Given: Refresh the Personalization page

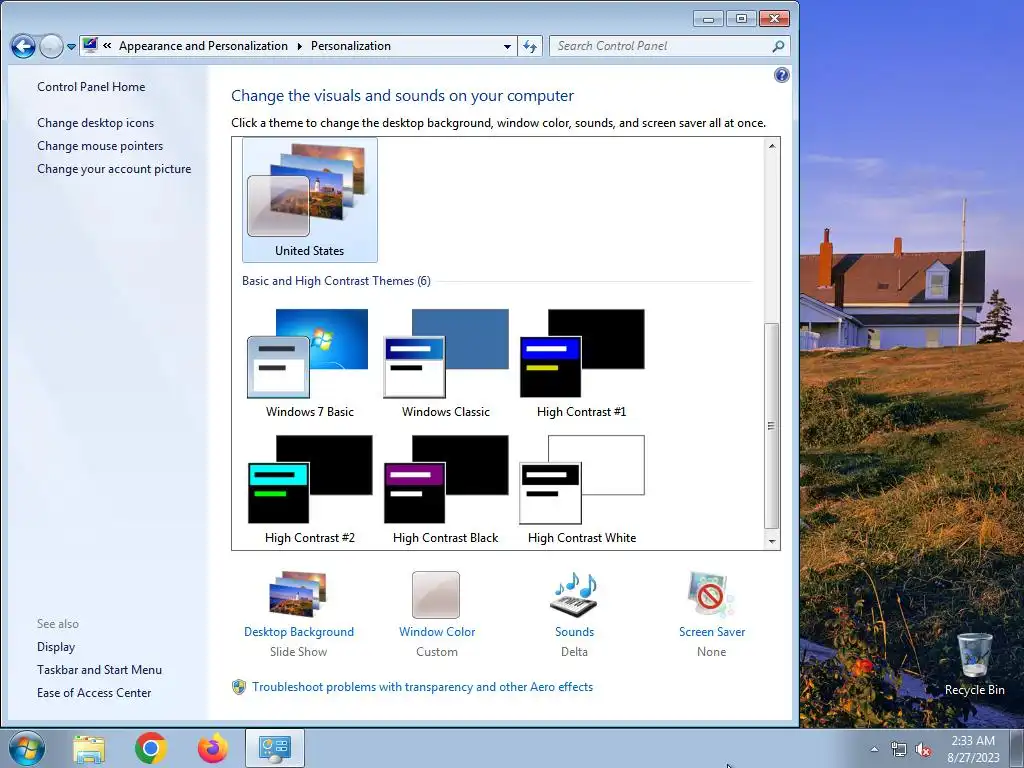Looking at the screenshot, I should pos(530,46).
